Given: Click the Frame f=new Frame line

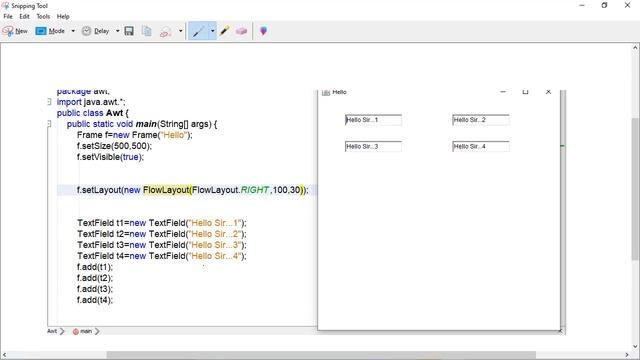Looking at the screenshot, I should pyautogui.click(x=134, y=135).
